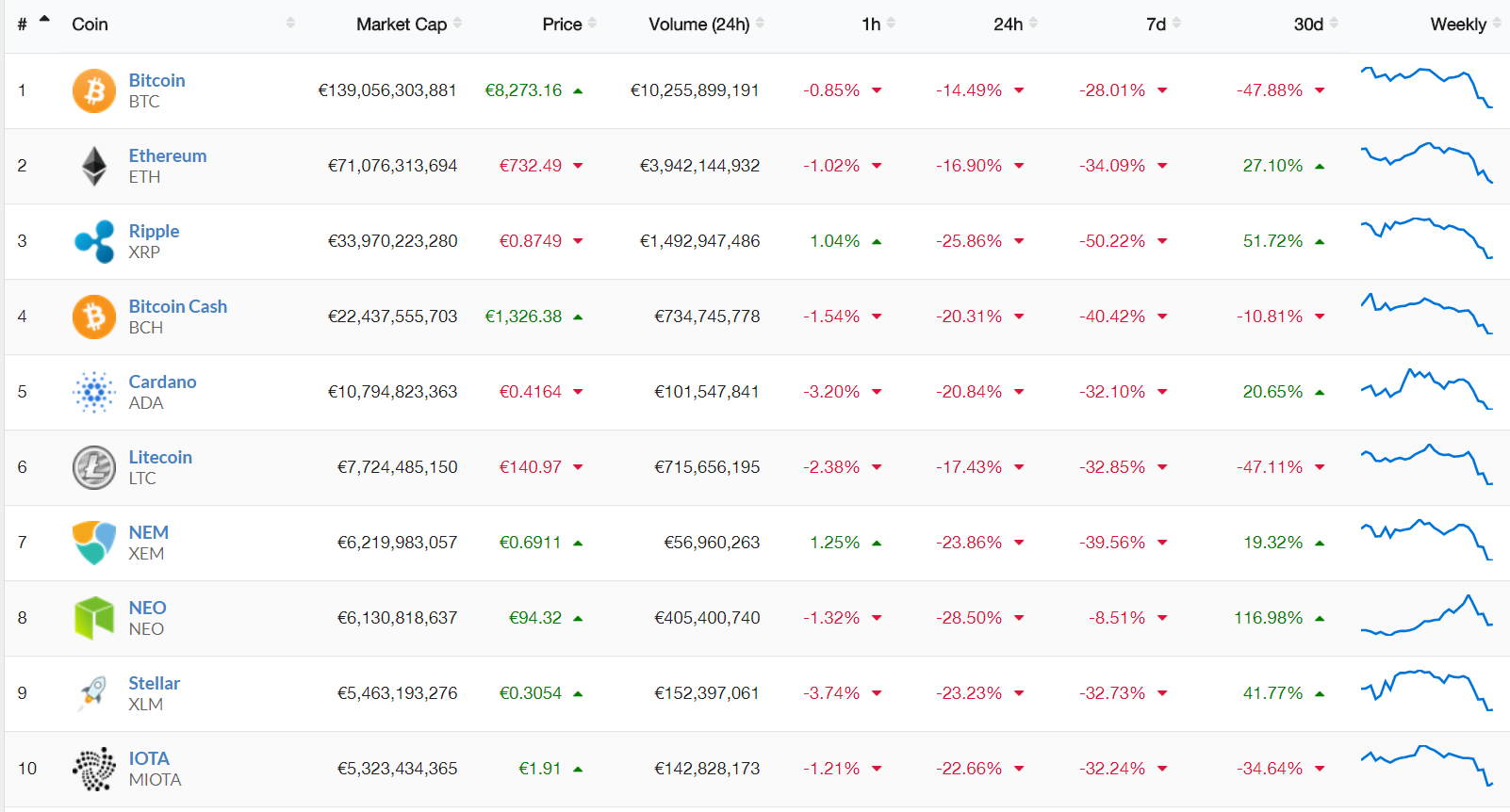Click the Stellar rocket logo icon
The image size is (1510, 812).
pyautogui.click(x=94, y=693)
